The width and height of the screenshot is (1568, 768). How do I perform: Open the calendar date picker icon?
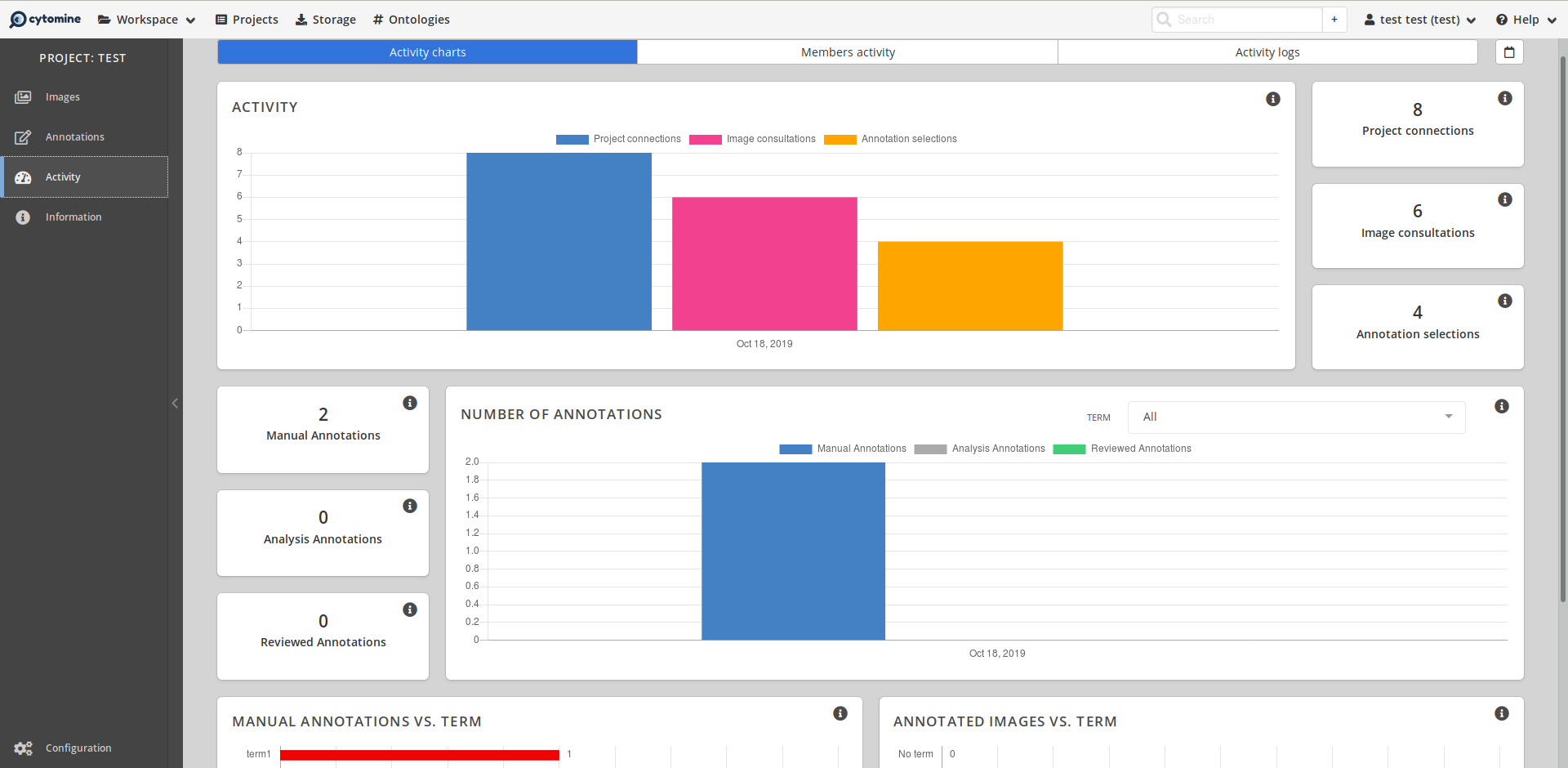pos(1509,52)
